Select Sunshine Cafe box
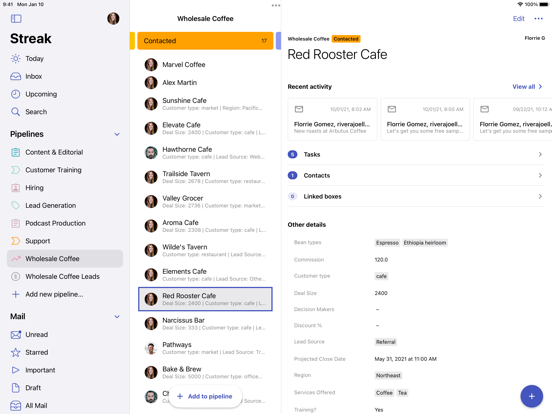The height and width of the screenshot is (414, 552). pyautogui.click(x=205, y=104)
